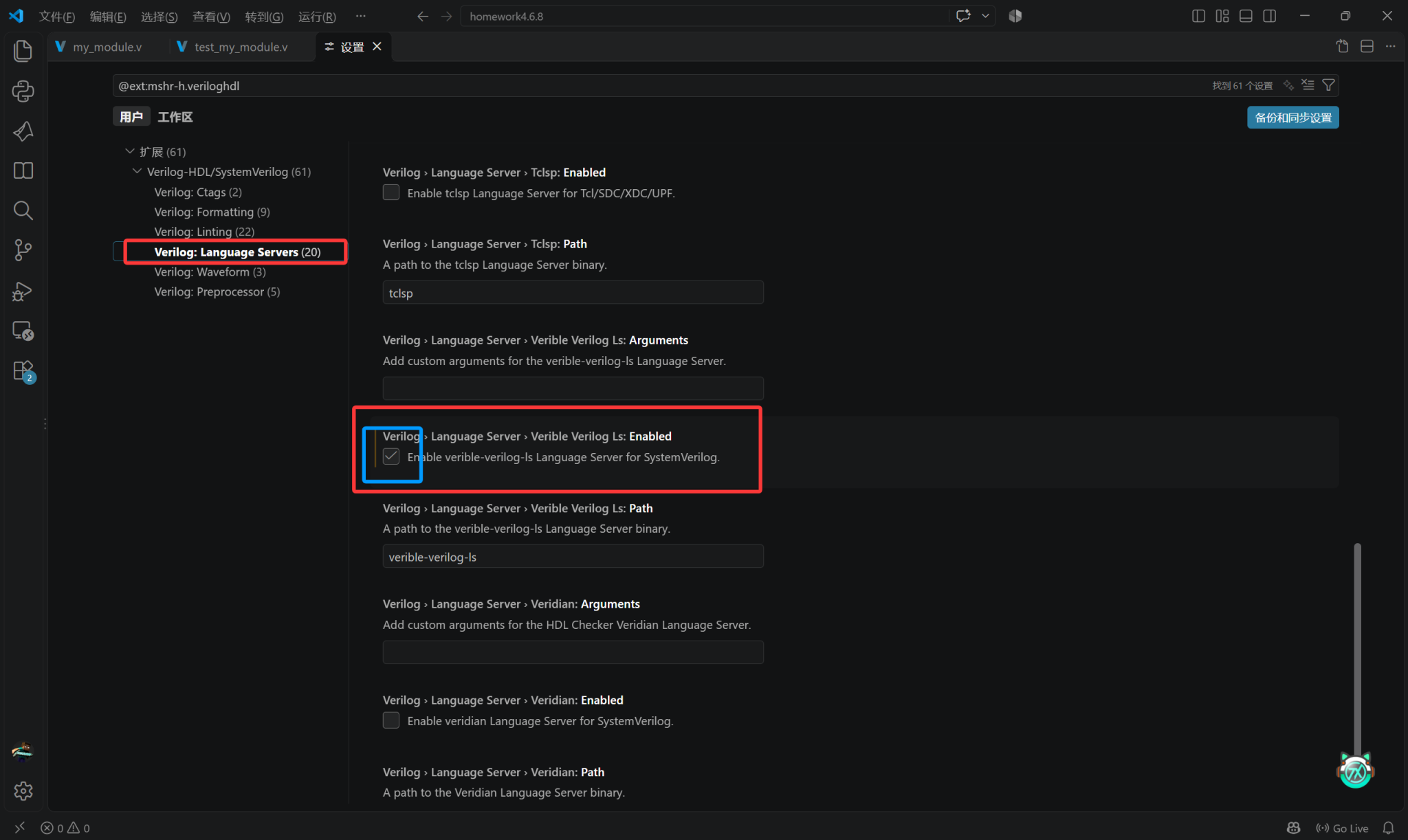The width and height of the screenshot is (1408, 840).
Task: Open the Extensions view with badge
Action: click(23, 371)
